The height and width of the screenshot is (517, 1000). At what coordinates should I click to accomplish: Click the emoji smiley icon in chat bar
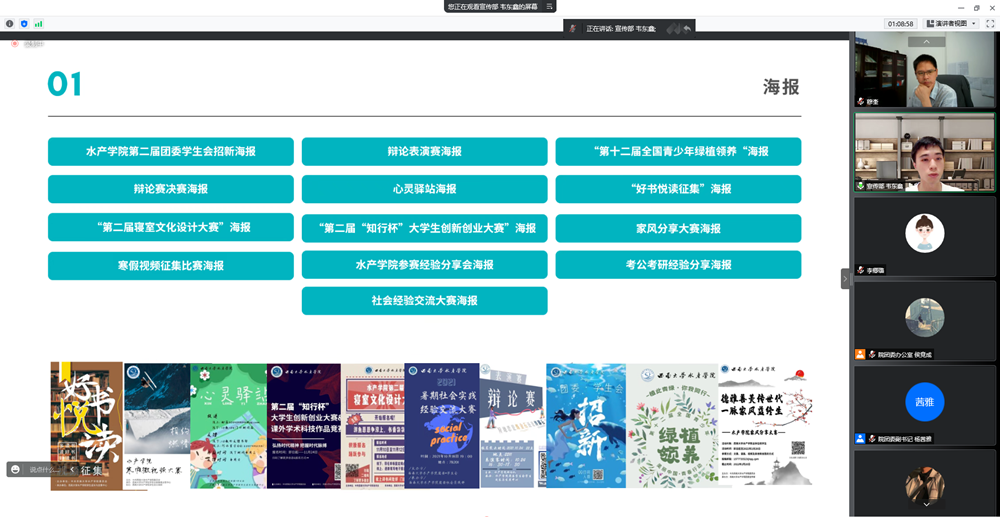pyautogui.click(x=16, y=469)
